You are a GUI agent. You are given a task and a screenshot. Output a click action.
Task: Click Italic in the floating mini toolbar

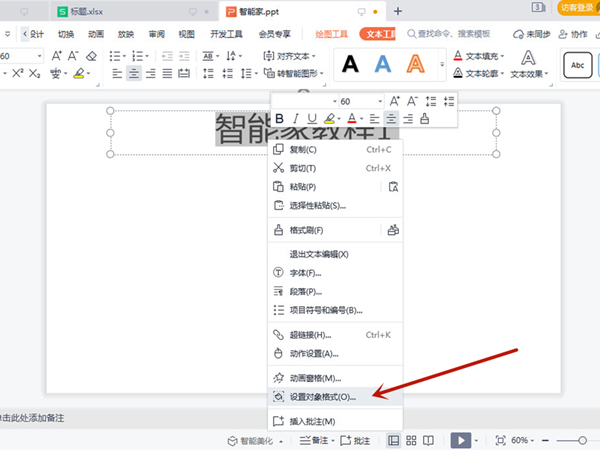click(x=295, y=119)
